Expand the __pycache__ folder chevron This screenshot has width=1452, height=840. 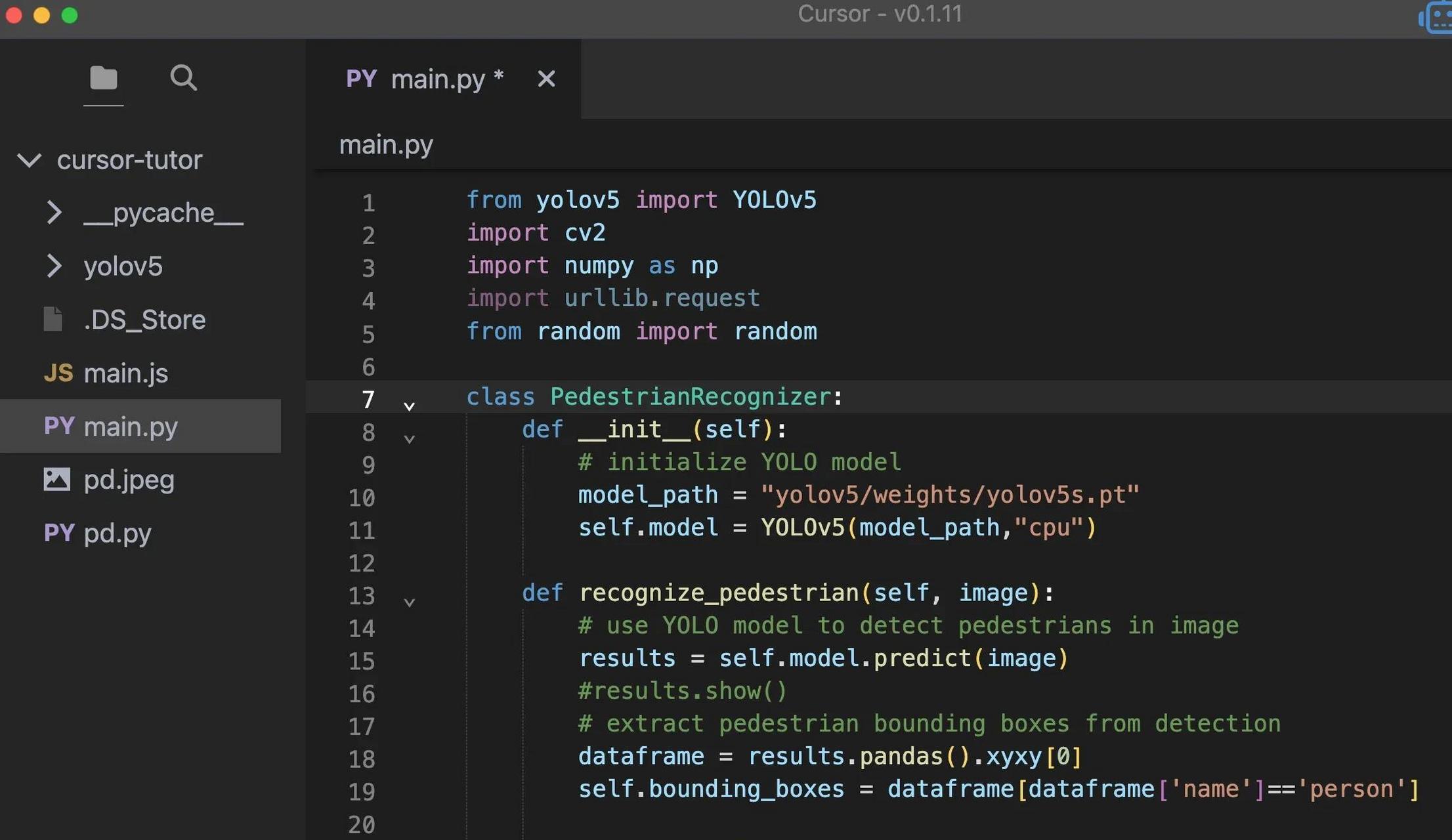point(54,213)
